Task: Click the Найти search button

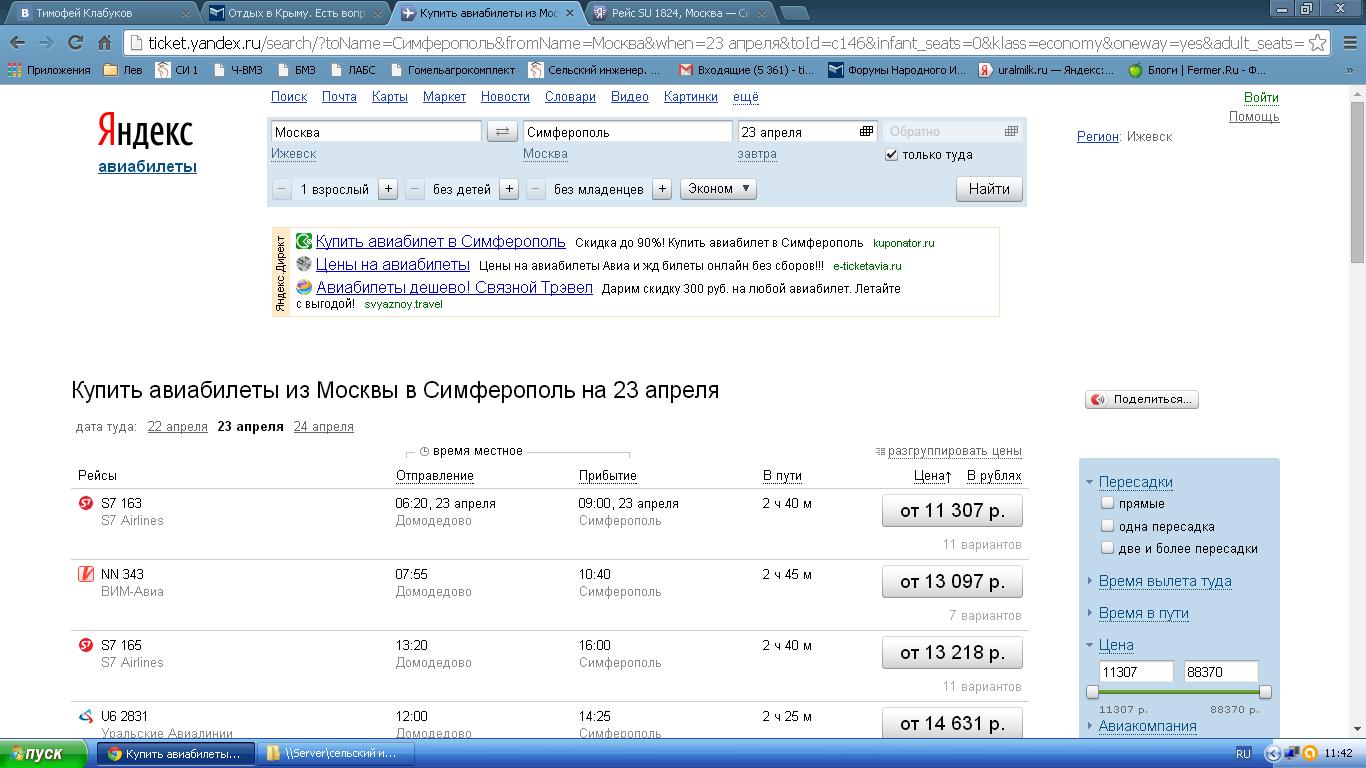Action: 989,189
